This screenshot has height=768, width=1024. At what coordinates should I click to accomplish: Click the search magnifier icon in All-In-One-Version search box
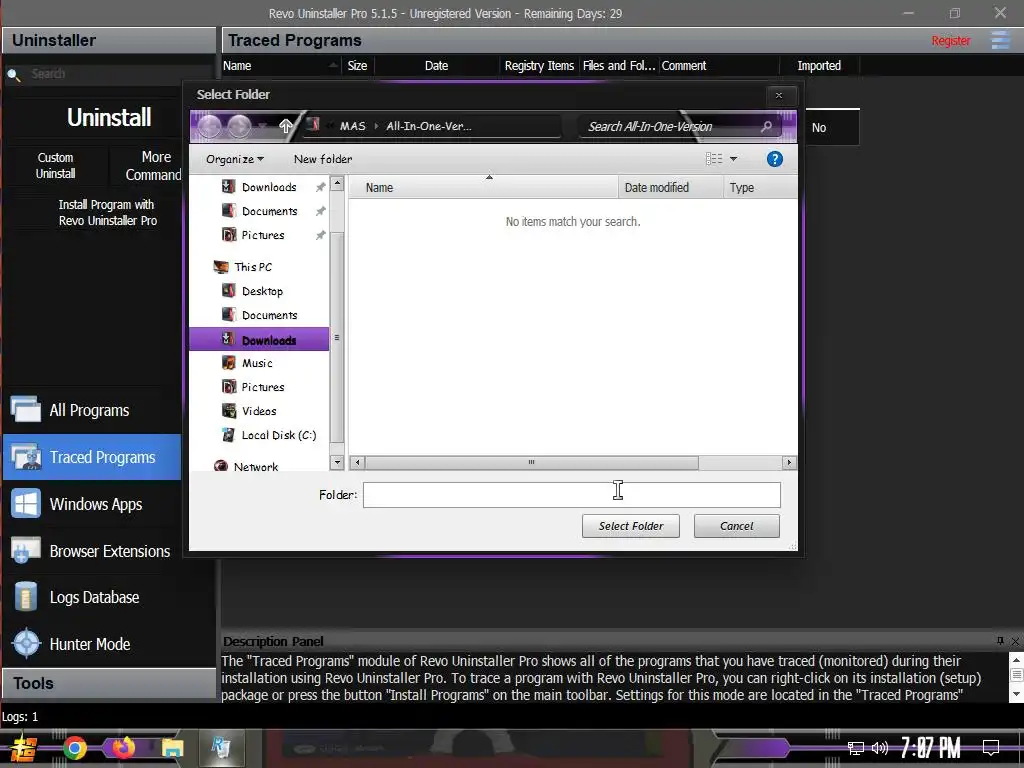[767, 126]
